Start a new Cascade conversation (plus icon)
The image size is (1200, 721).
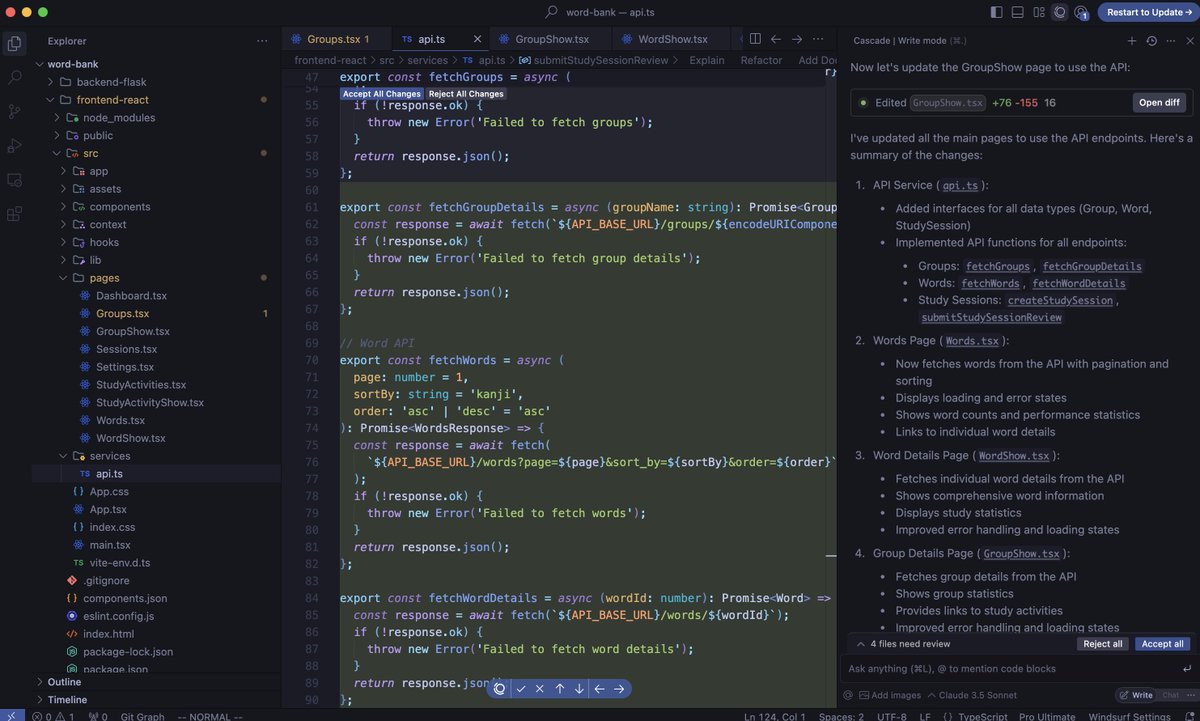1132,41
